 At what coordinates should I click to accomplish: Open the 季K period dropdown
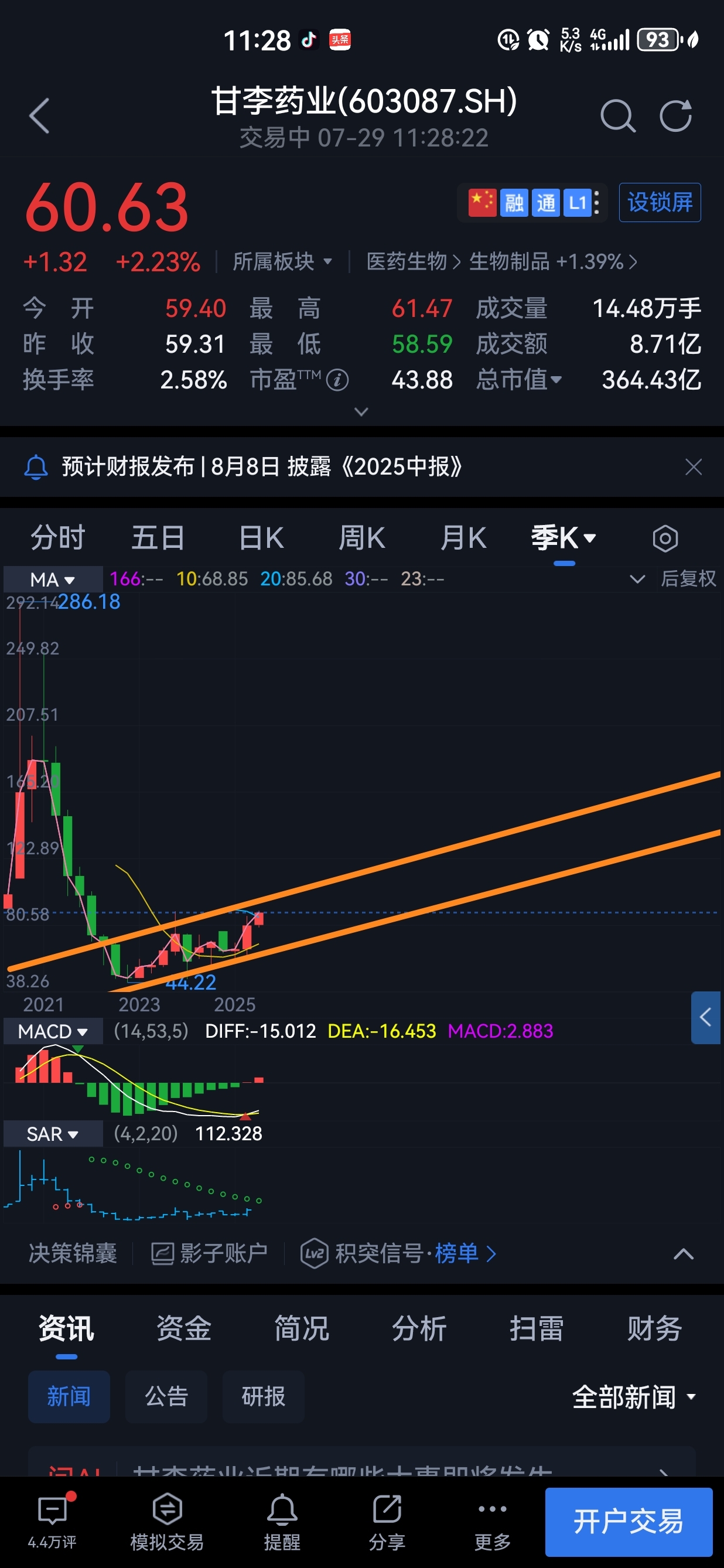pos(564,538)
